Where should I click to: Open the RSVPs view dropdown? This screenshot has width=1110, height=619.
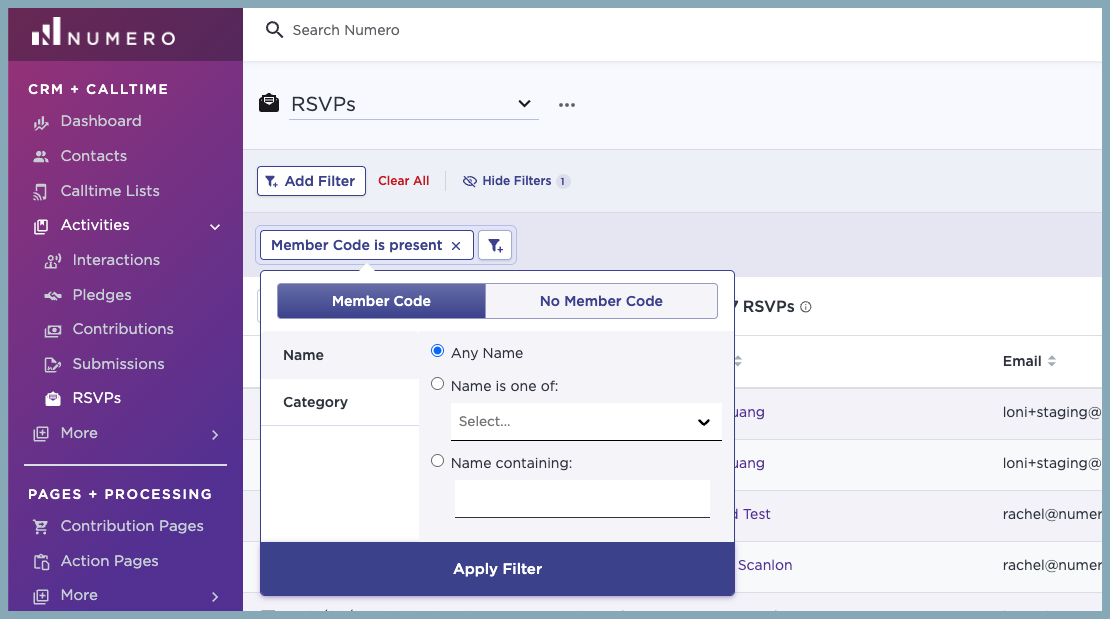(413, 104)
